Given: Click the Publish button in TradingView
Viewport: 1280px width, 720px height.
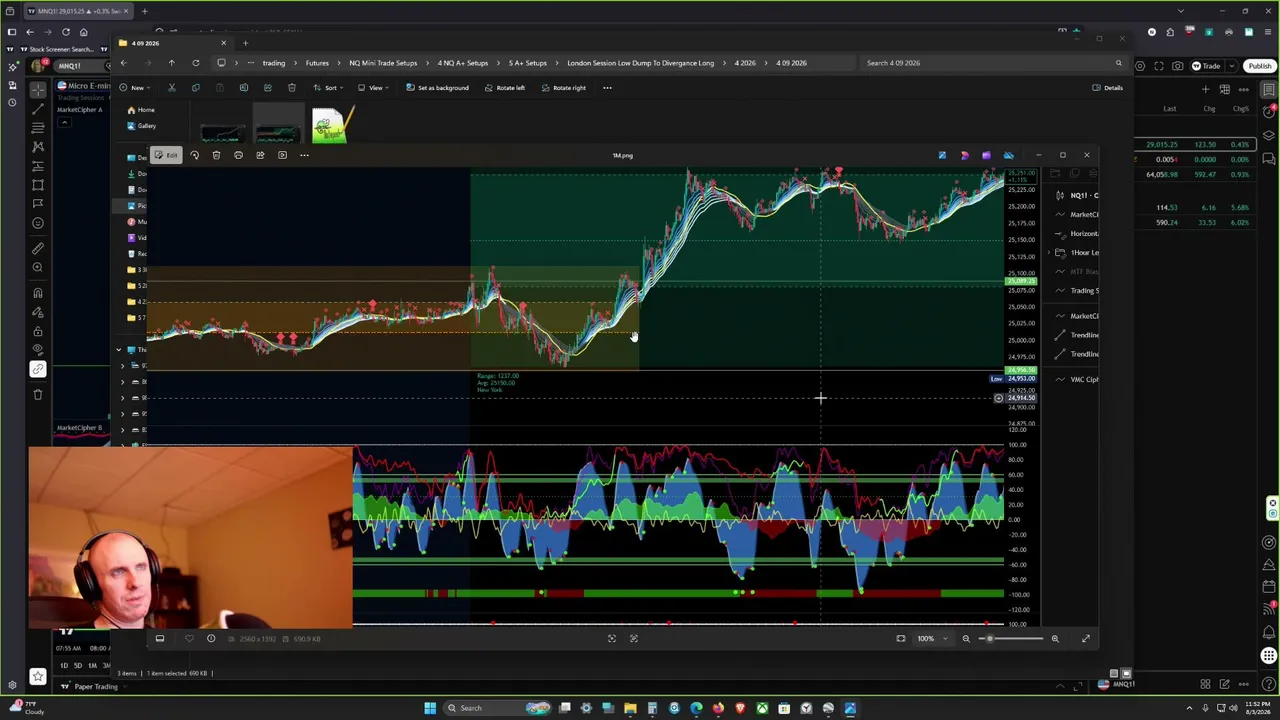Looking at the screenshot, I should coord(1259,66).
